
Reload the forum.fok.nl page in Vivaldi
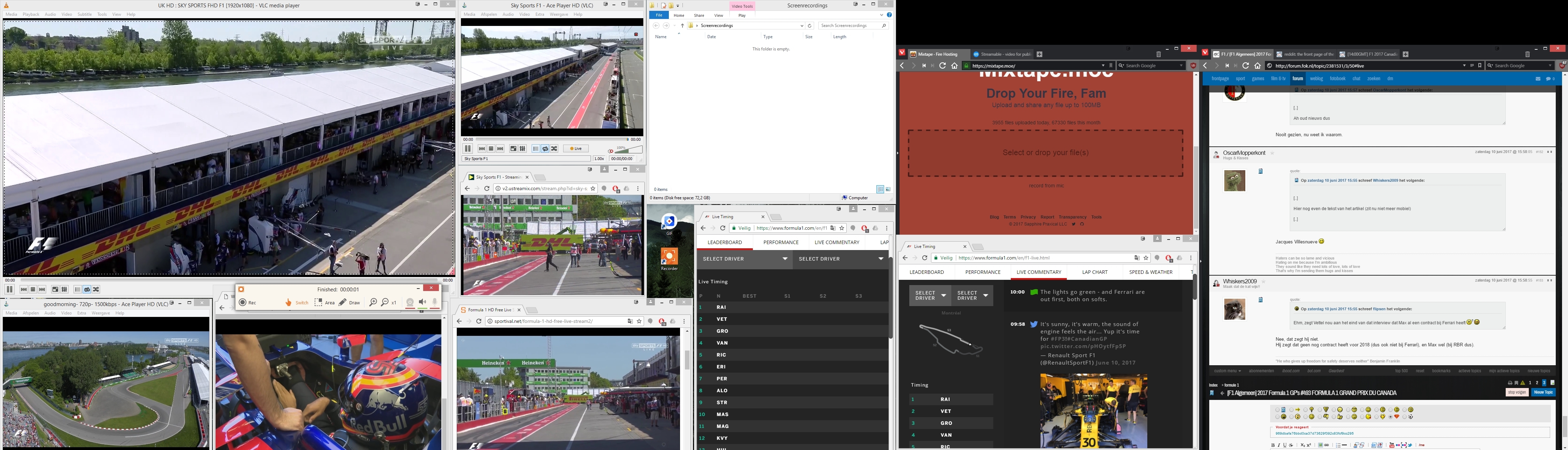[1246, 66]
